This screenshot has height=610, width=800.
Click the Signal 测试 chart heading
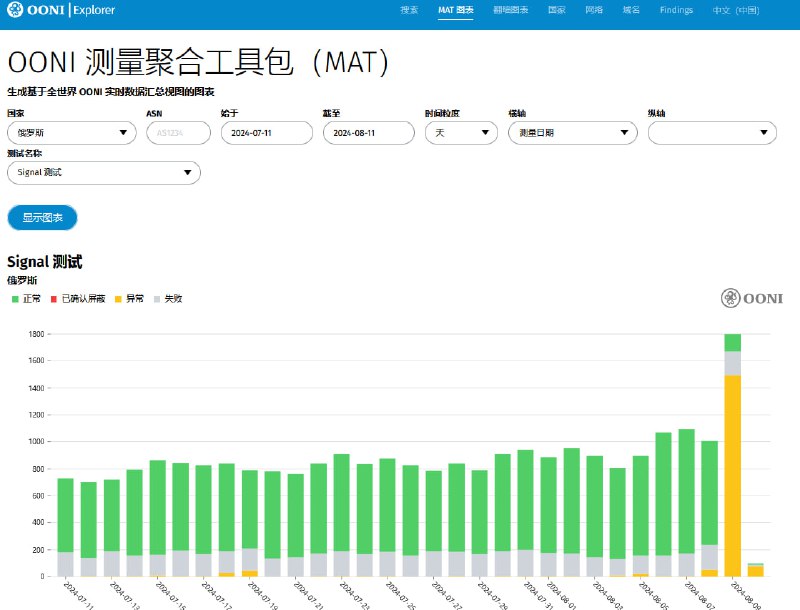click(x=44, y=262)
